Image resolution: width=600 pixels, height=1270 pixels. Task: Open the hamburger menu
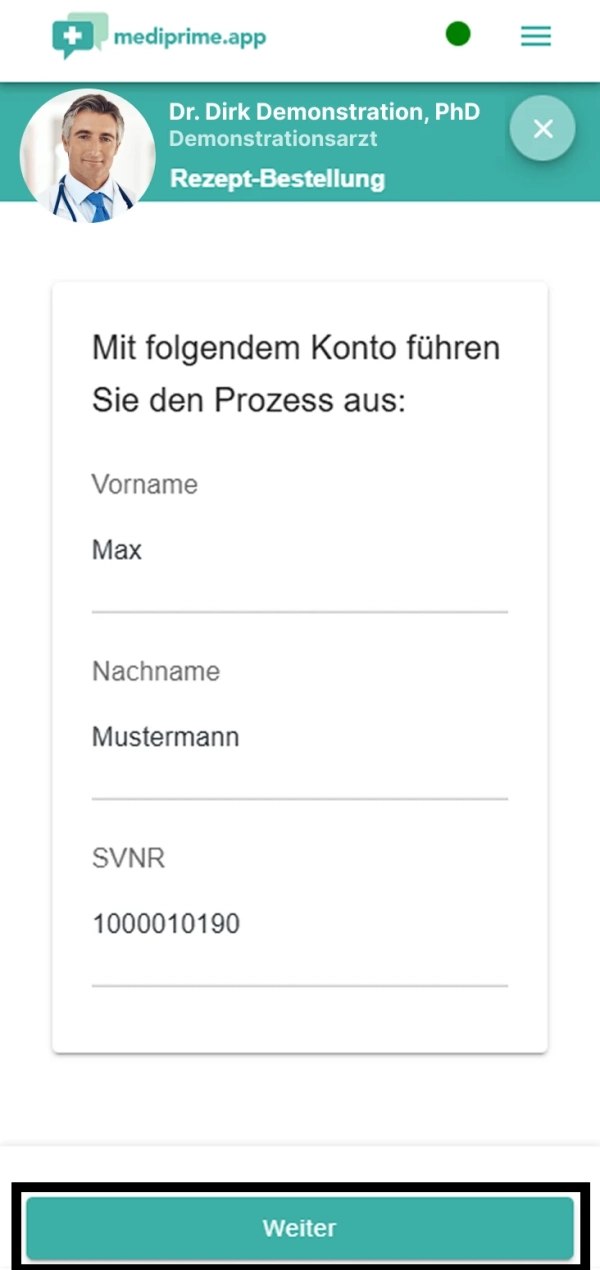point(536,36)
